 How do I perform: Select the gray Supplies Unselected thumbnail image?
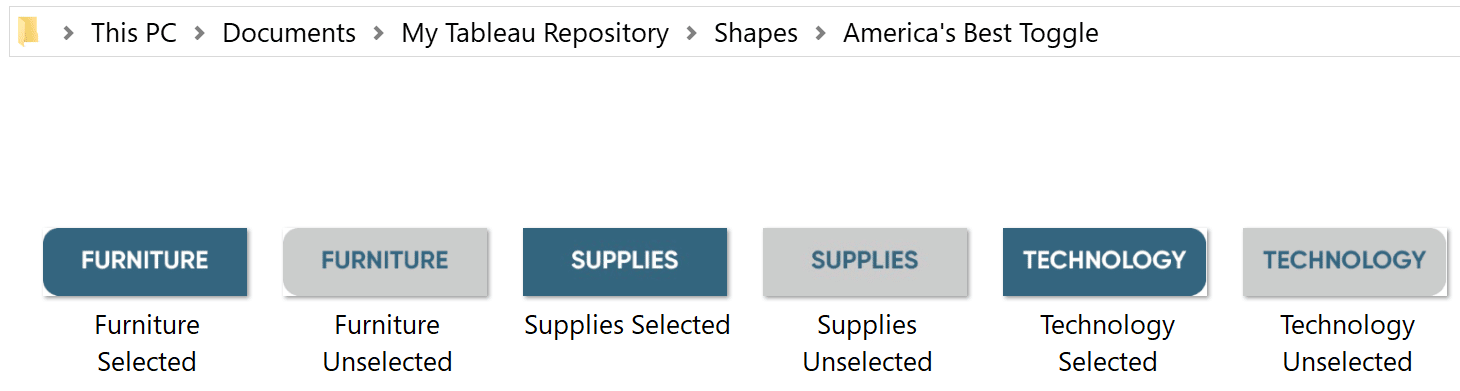click(865, 262)
